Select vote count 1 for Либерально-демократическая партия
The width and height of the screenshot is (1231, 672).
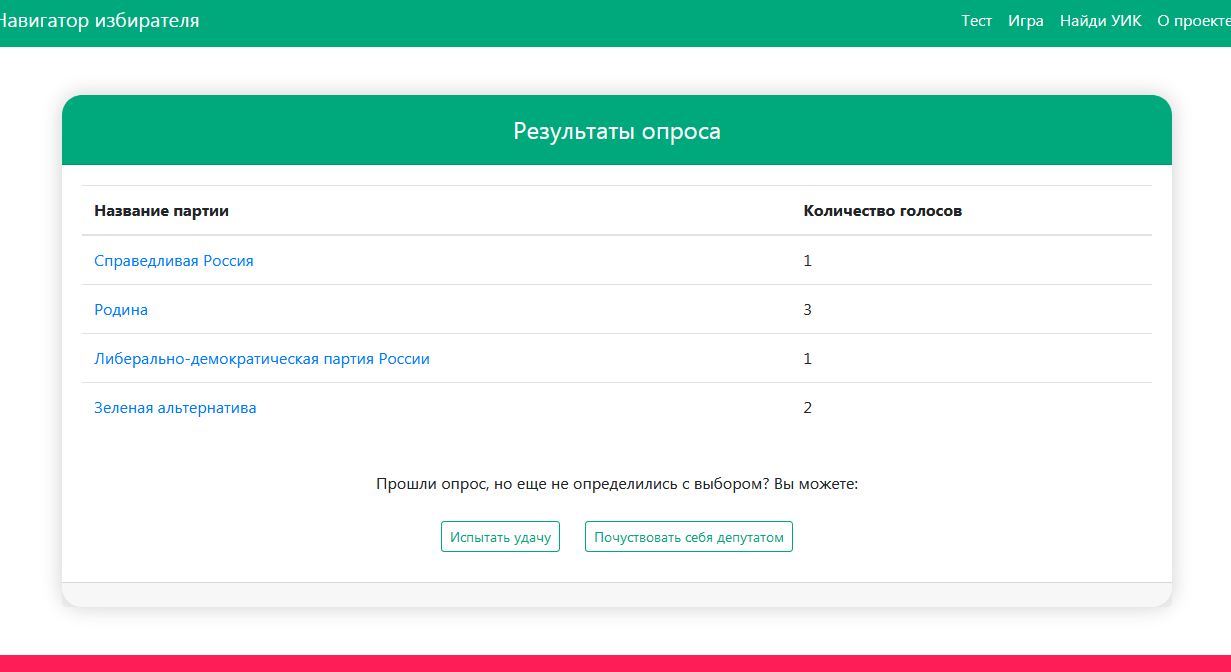[x=808, y=359]
